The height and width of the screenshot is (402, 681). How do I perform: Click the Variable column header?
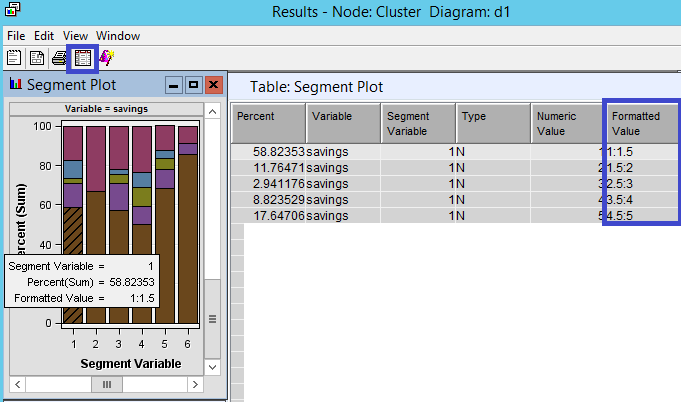coord(344,123)
